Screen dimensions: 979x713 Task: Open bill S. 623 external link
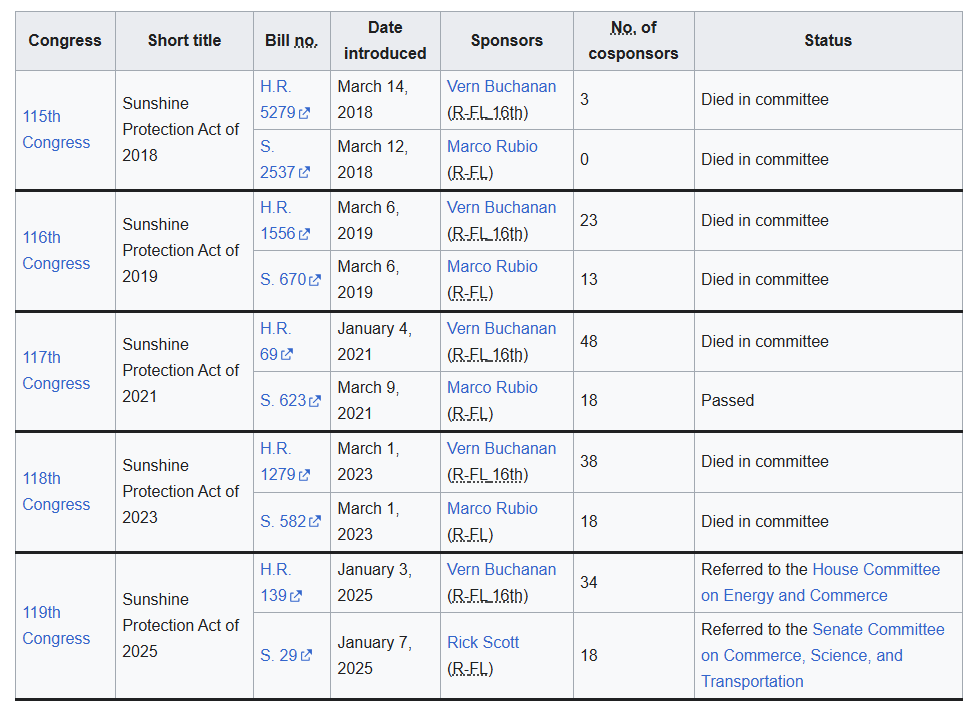(x=290, y=400)
